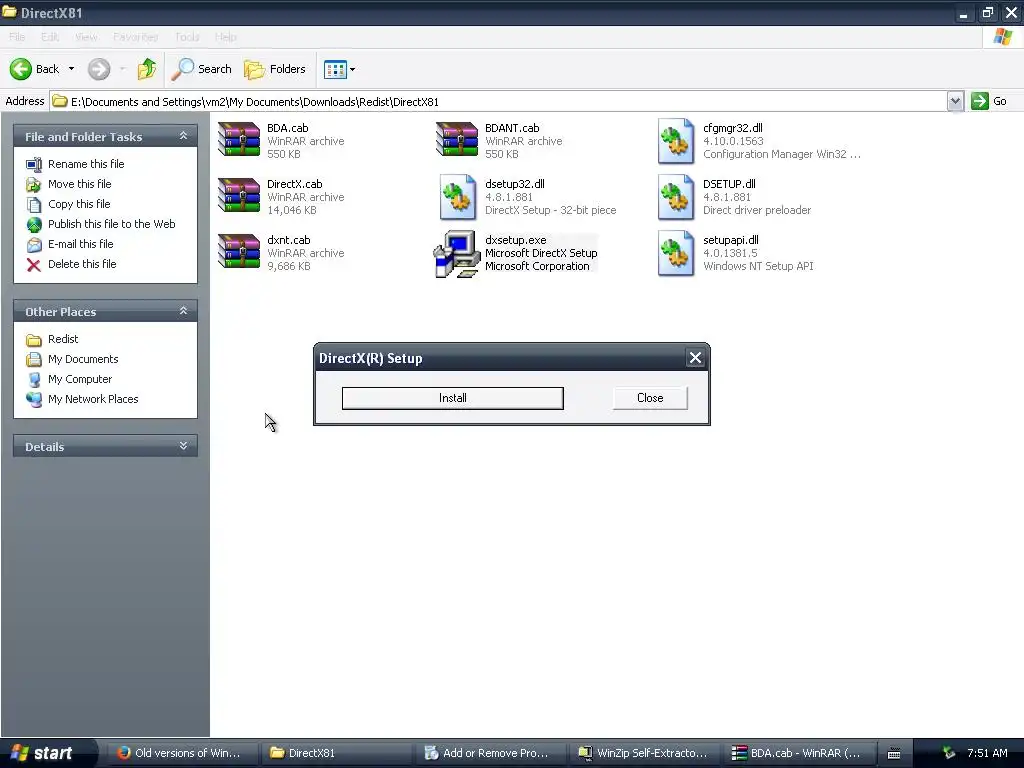Click the Close button in DirectX Setup dialog
The width and height of the screenshot is (1024, 768).
(650, 398)
